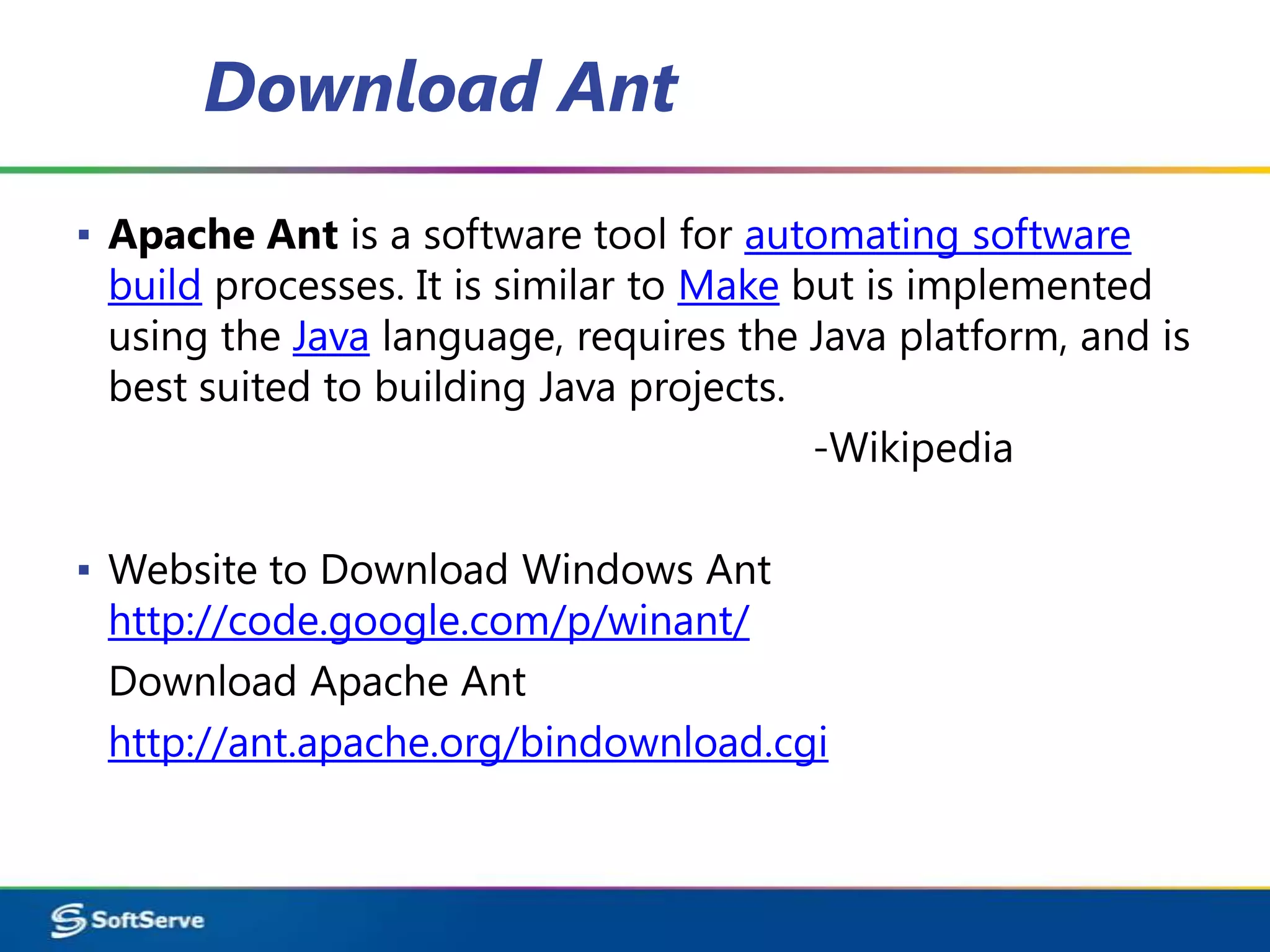Screen dimensions: 1270x952
Task: Click the '-Wikipedia' attribution text
Action: [913, 447]
